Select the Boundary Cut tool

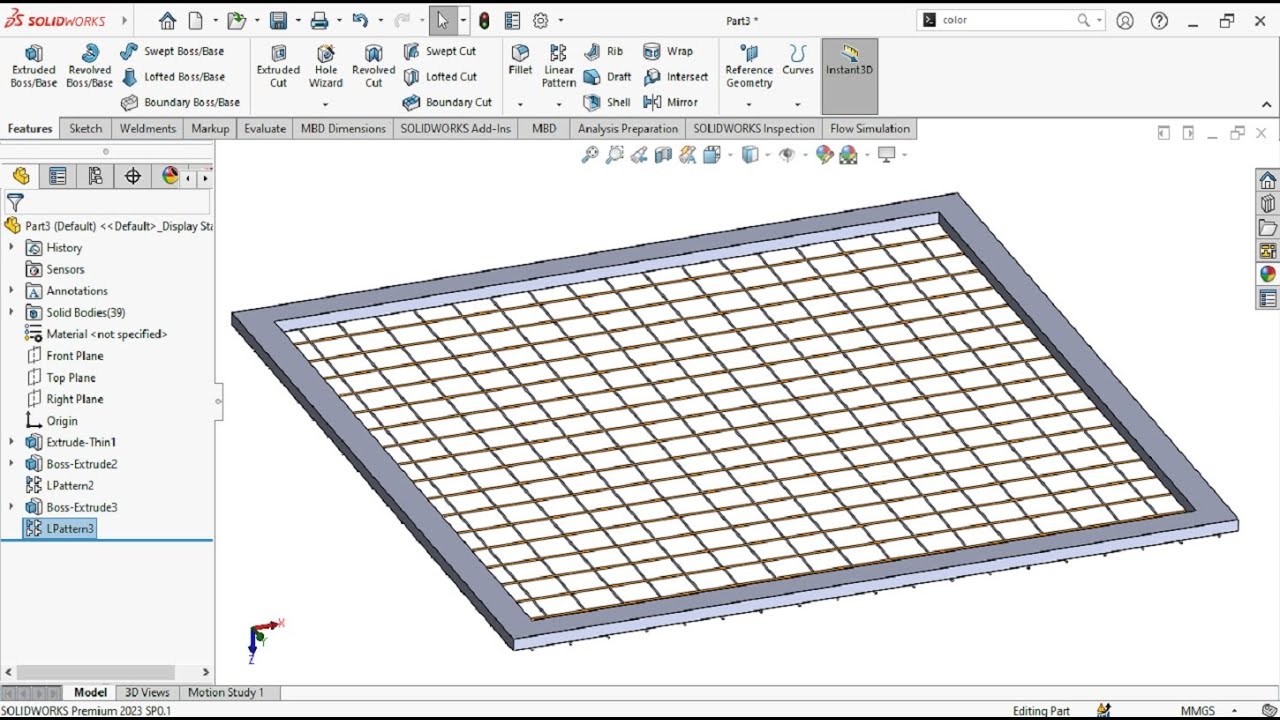tap(447, 102)
